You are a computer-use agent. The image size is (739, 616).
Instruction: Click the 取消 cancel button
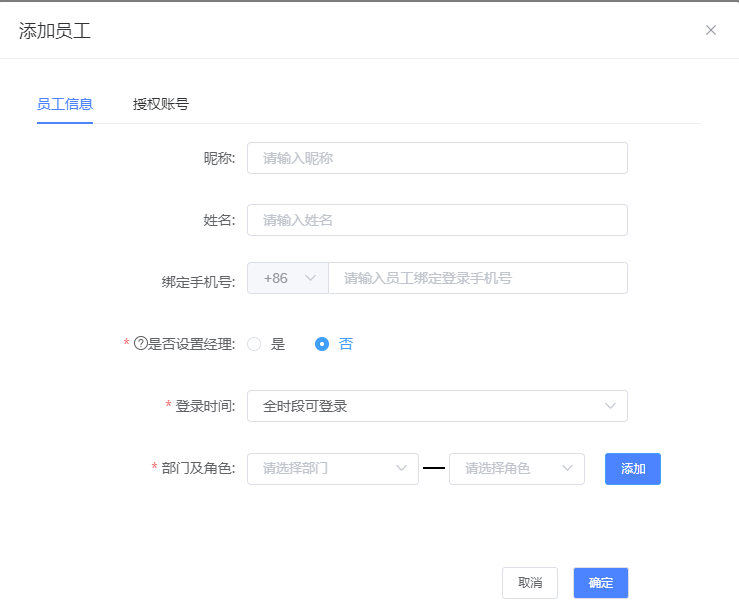pos(530,583)
